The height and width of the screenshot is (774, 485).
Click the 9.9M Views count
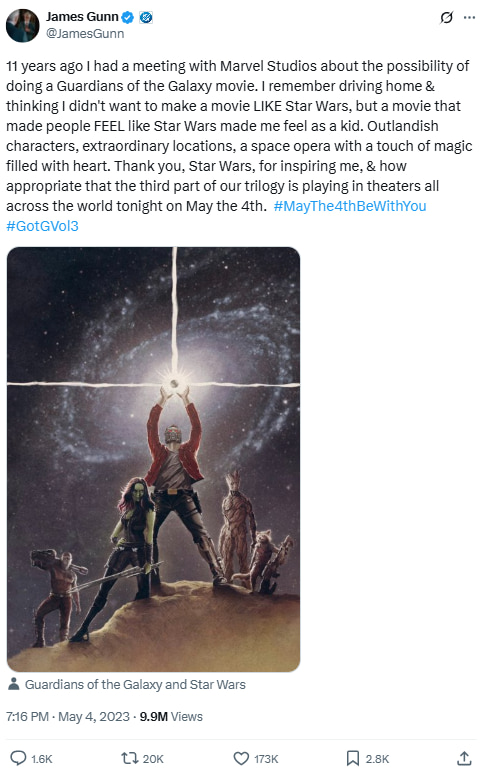tap(171, 716)
